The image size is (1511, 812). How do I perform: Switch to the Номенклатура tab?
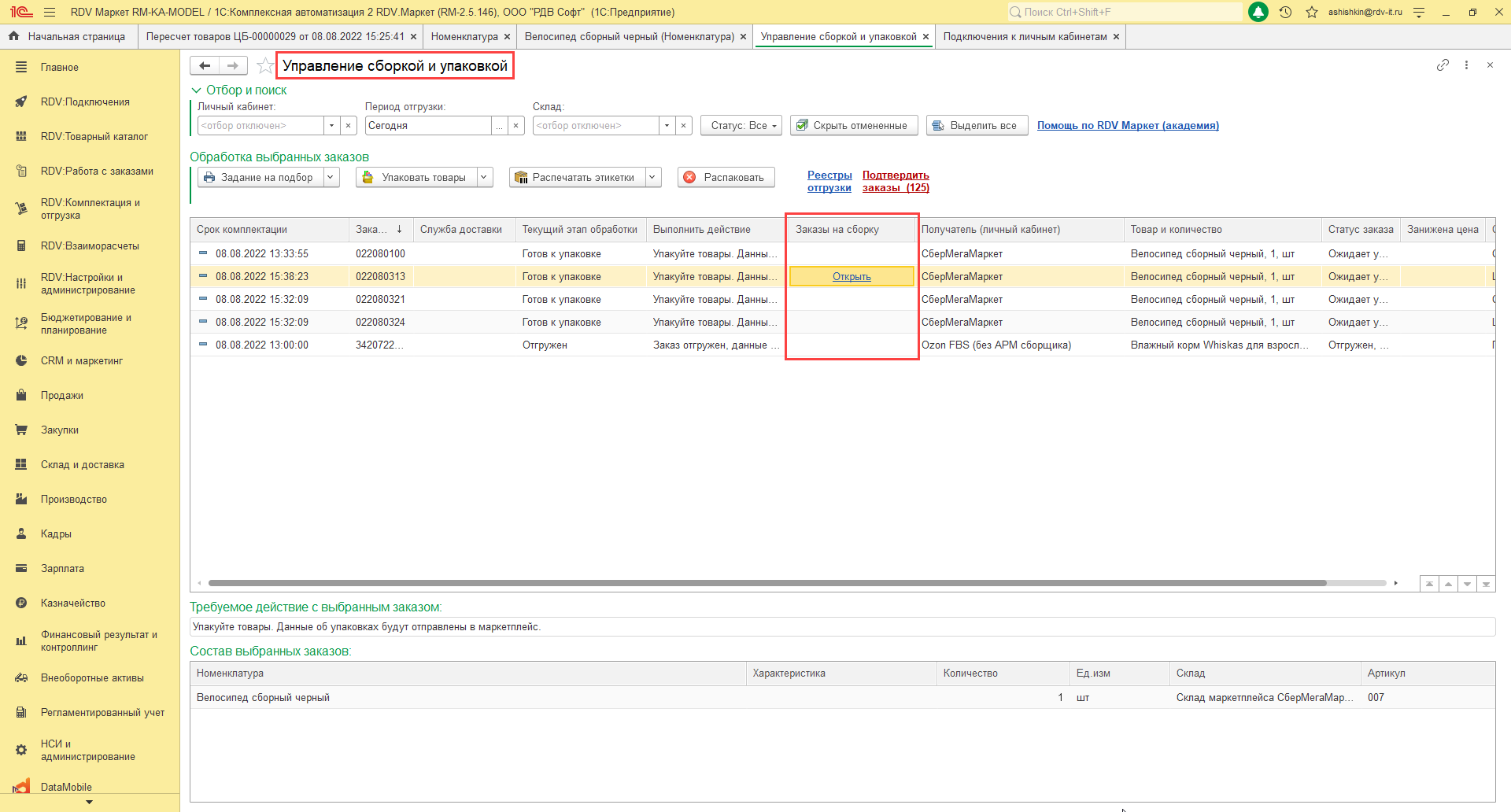point(464,37)
